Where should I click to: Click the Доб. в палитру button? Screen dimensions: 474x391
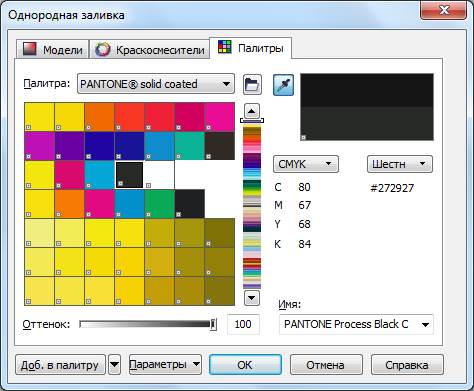click(60, 365)
